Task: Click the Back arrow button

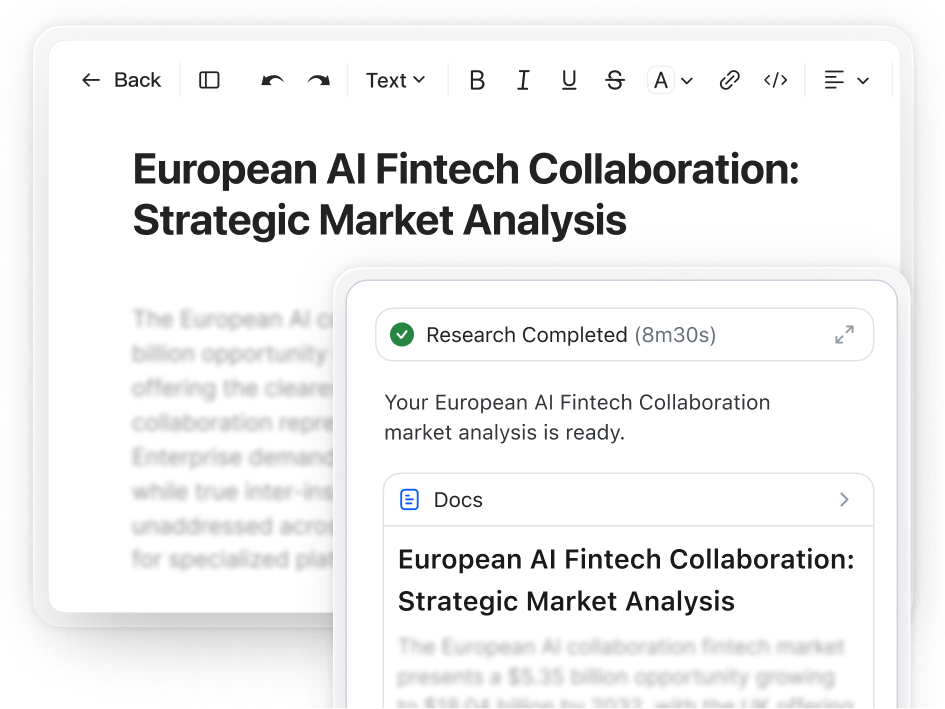Action: 120,80
